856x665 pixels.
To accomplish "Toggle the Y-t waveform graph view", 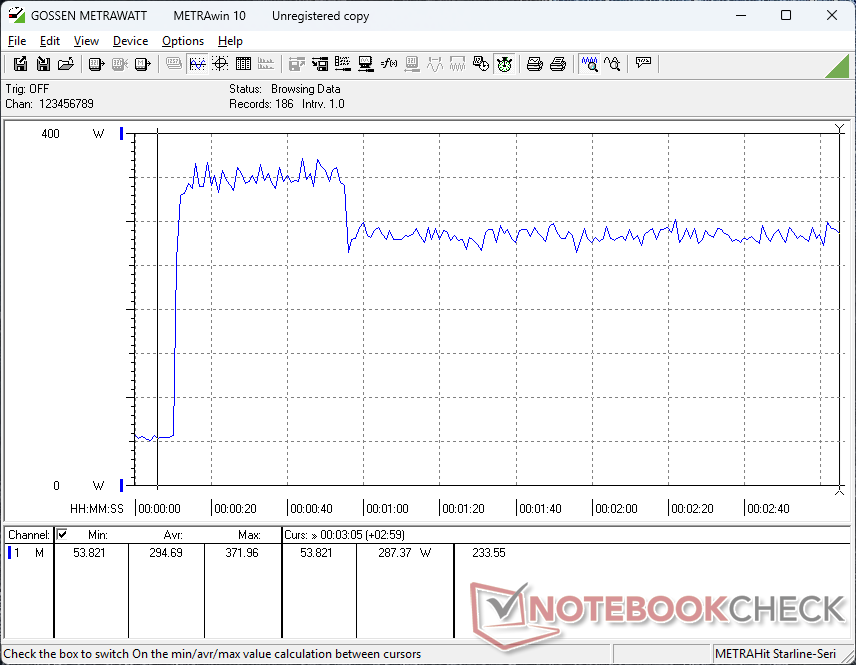I will point(197,64).
